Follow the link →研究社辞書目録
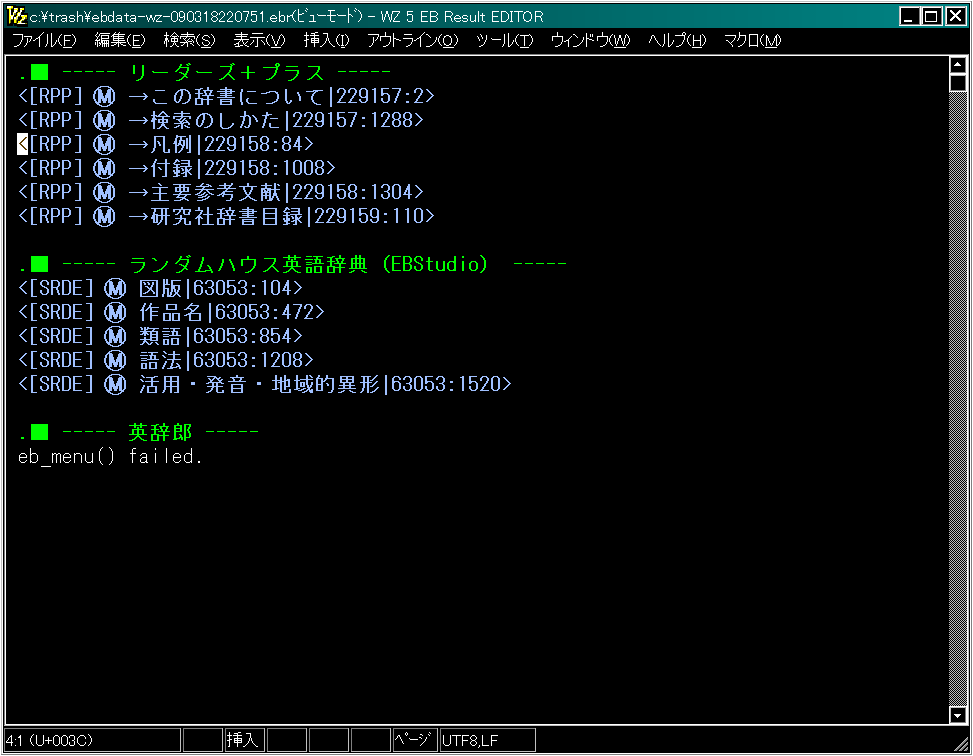Image resolution: width=973 pixels, height=756 pixels. 215,216
